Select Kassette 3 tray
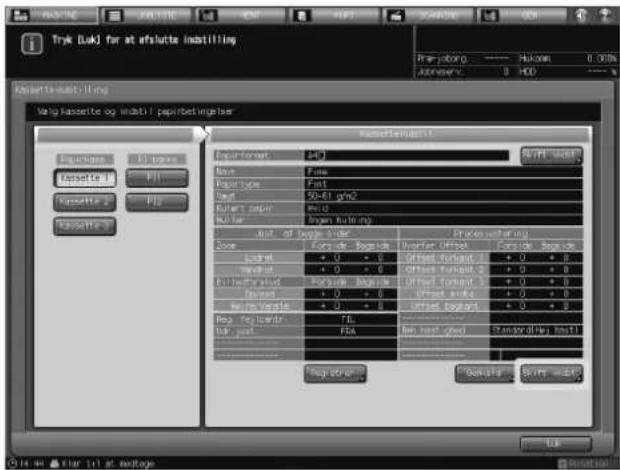Viewport: 620px width, 470px height. click(x=85, y=227)
